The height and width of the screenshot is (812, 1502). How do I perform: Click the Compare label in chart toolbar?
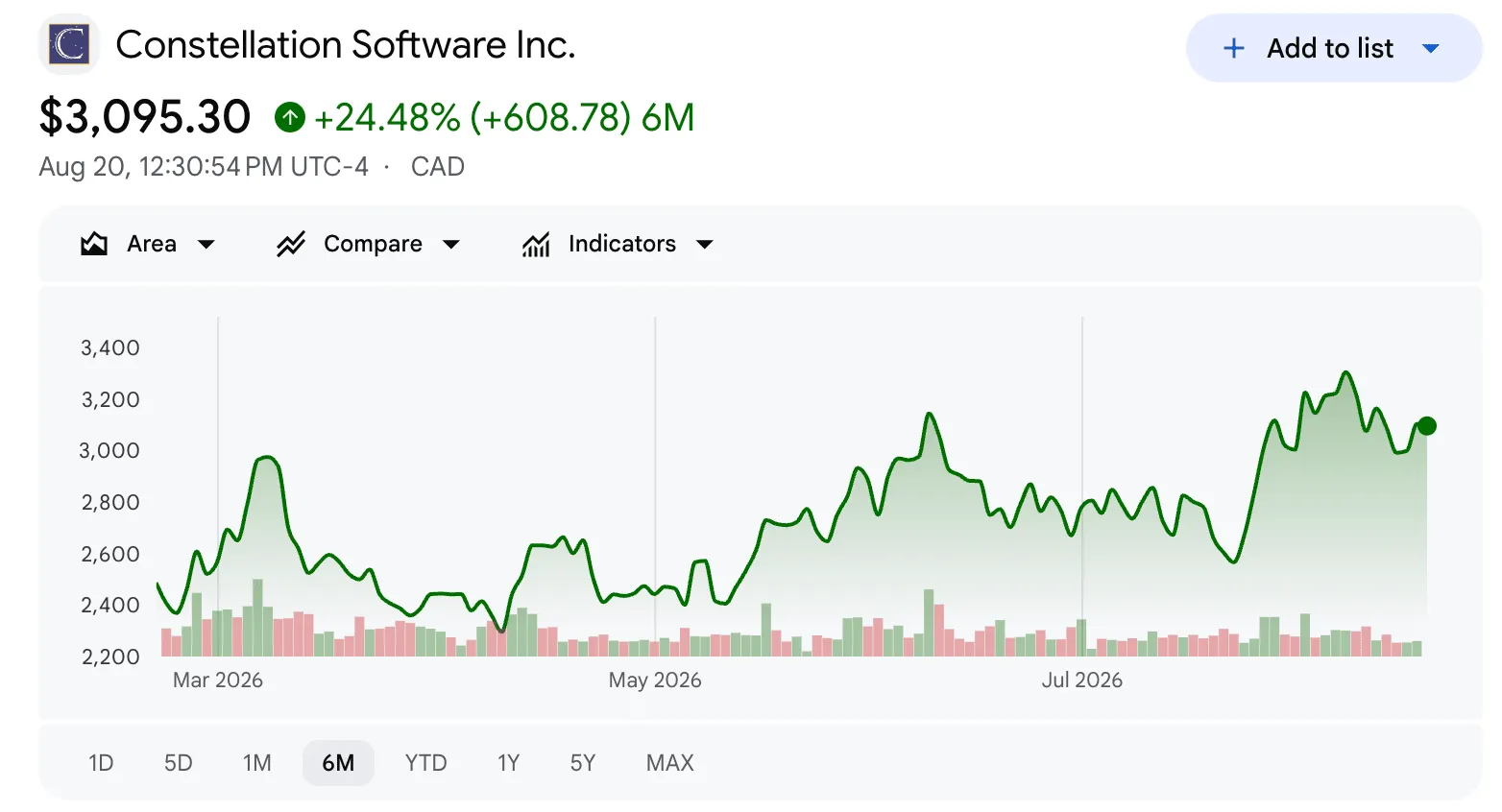point(373,244)
